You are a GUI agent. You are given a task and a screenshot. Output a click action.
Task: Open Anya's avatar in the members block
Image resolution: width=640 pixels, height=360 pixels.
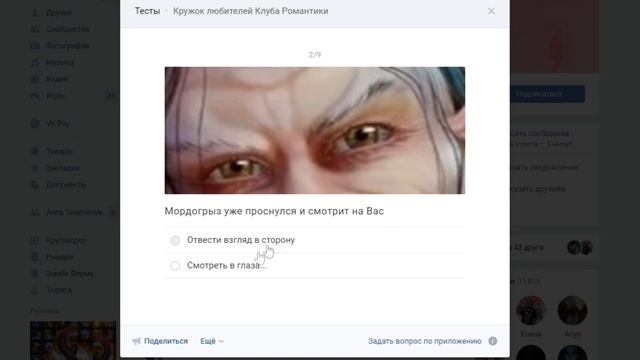click(572, 310)
